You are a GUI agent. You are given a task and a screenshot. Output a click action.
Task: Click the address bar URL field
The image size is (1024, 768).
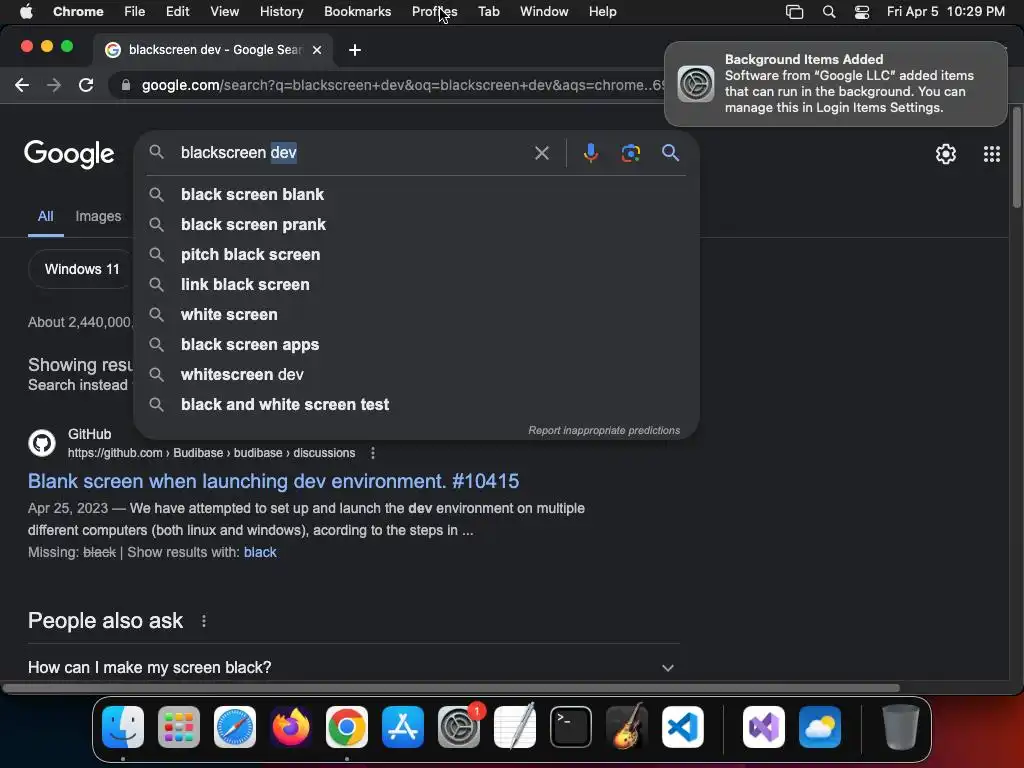[x=403, y=85]
